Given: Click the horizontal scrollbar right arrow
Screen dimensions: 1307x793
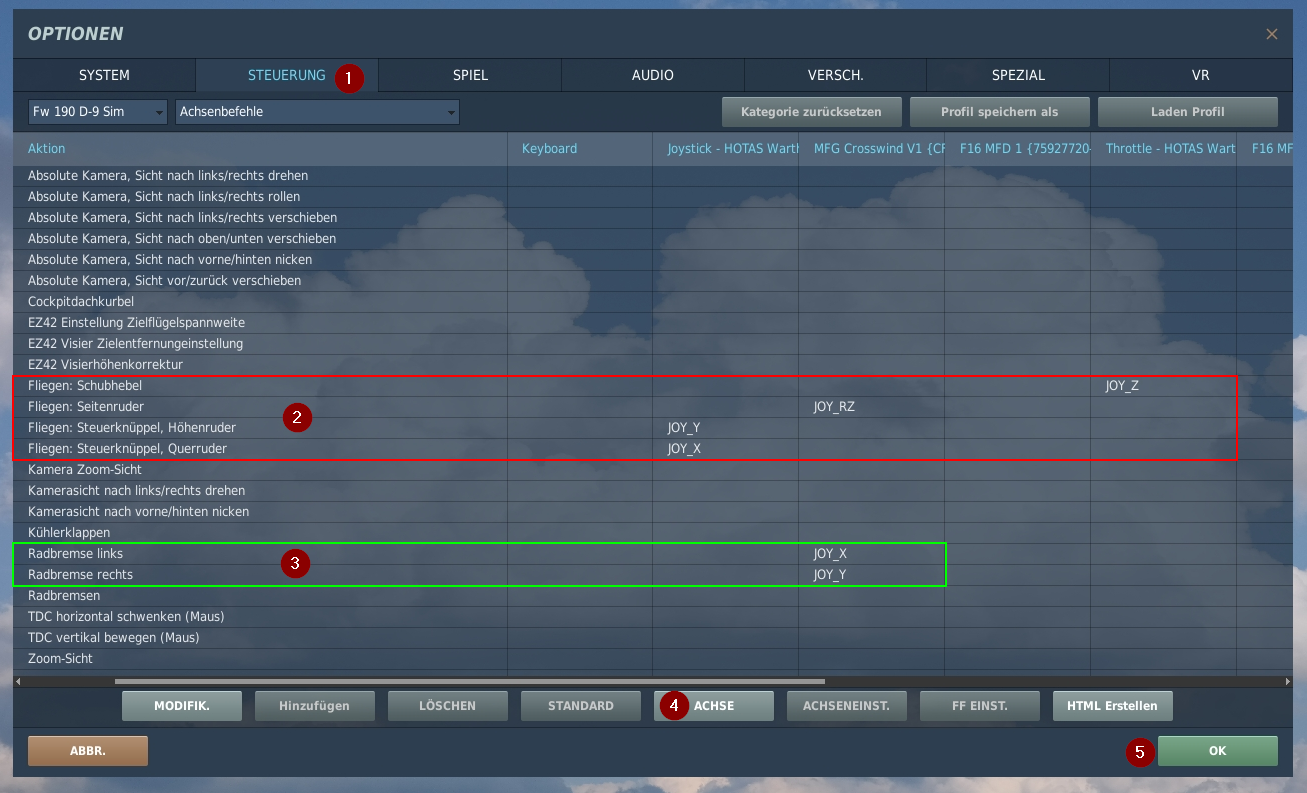Looking at the screenshot, I should point(1287,681).
